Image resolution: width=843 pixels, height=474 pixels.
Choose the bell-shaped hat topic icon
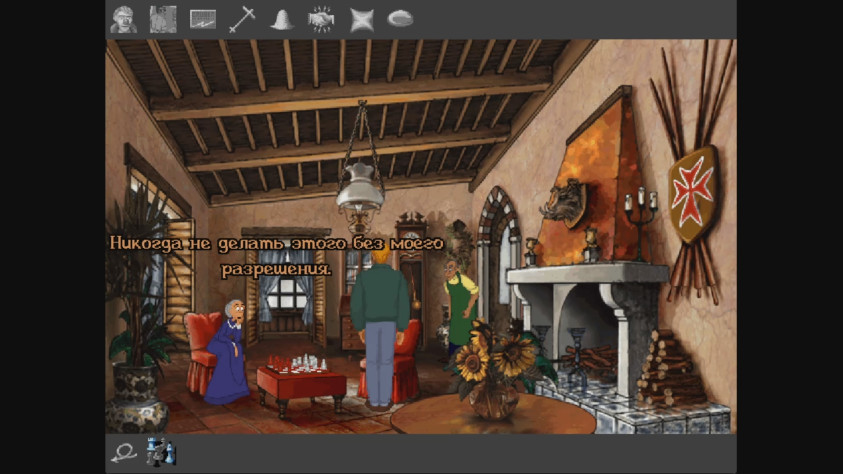click(x=281, y=19)
